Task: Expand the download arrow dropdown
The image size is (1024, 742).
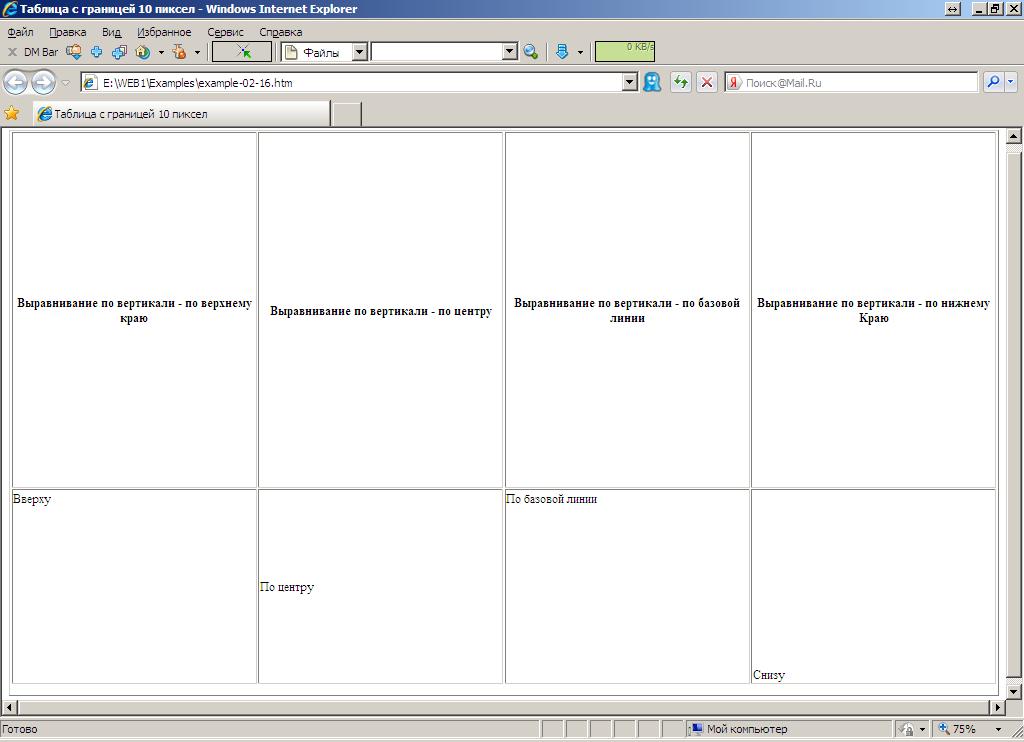Action: pyautogui.click(x=580, y=52)
